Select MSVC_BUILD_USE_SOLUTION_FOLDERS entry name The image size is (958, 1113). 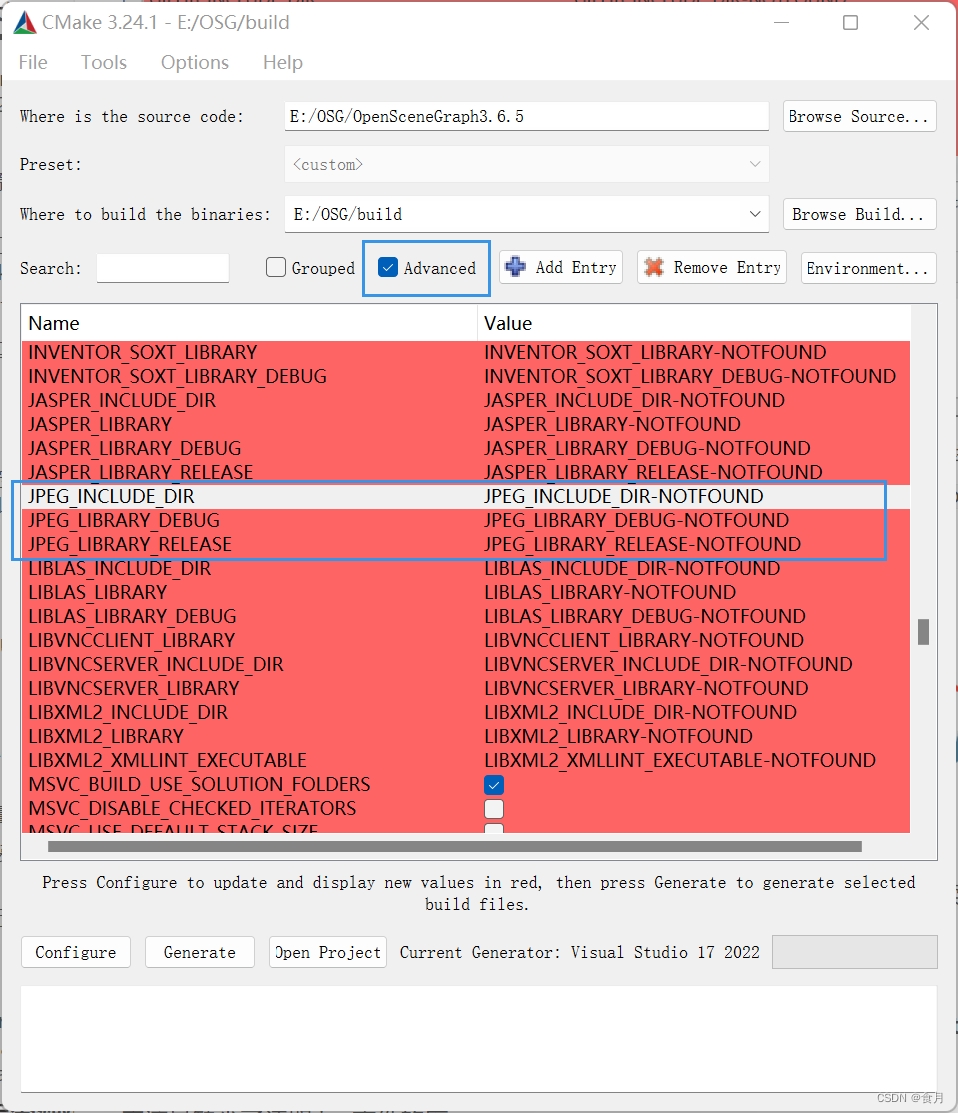click(x=199, y=785)
